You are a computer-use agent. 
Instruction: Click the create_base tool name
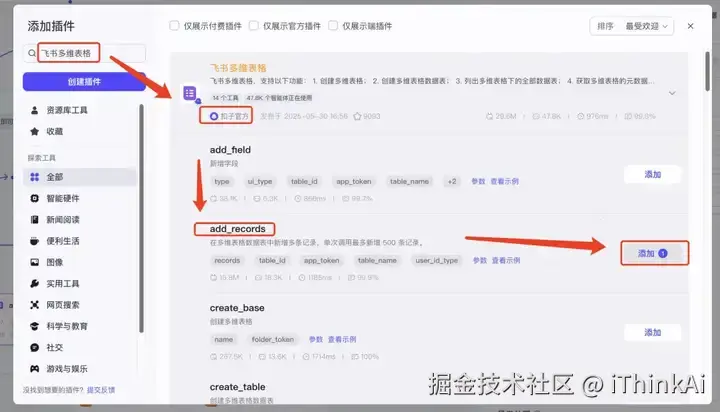(237, 308)
